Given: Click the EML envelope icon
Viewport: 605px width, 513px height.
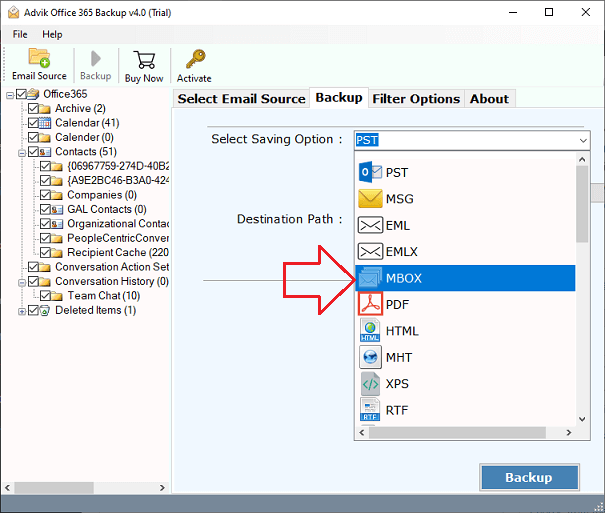Looking at the screenshot, I should [x=370, y=225].
